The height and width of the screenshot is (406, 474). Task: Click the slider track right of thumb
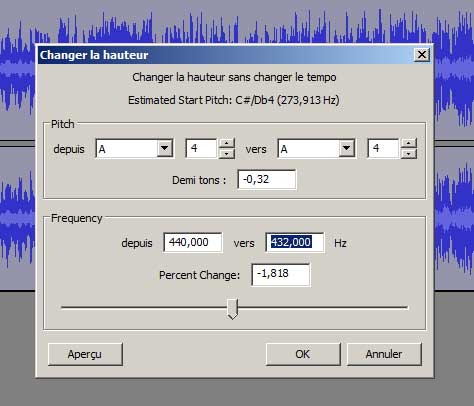323,307
